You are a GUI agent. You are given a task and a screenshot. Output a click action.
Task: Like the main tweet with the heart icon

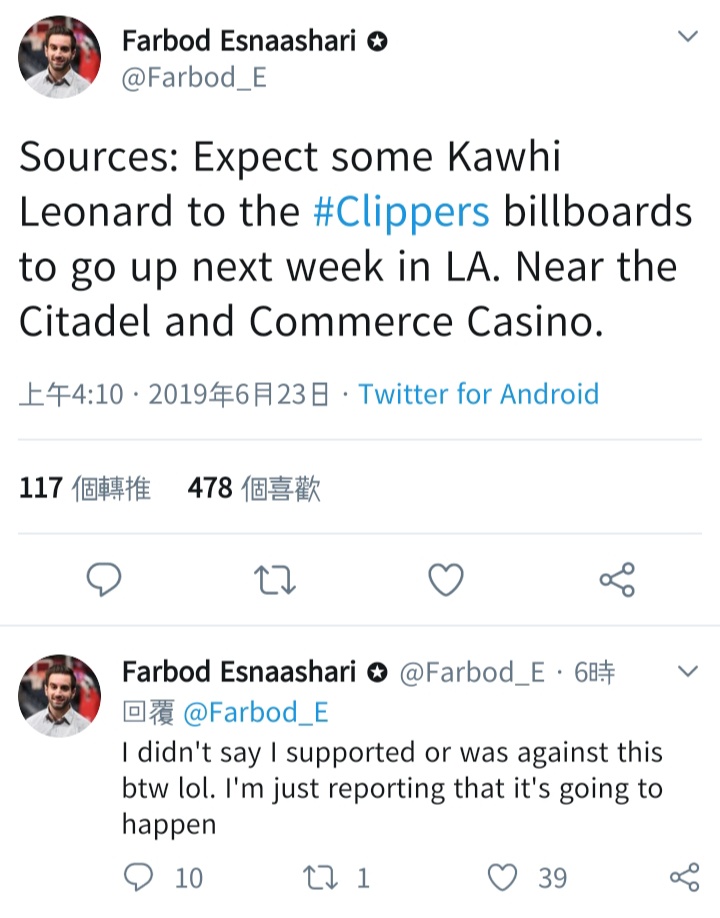pos(446,579)
